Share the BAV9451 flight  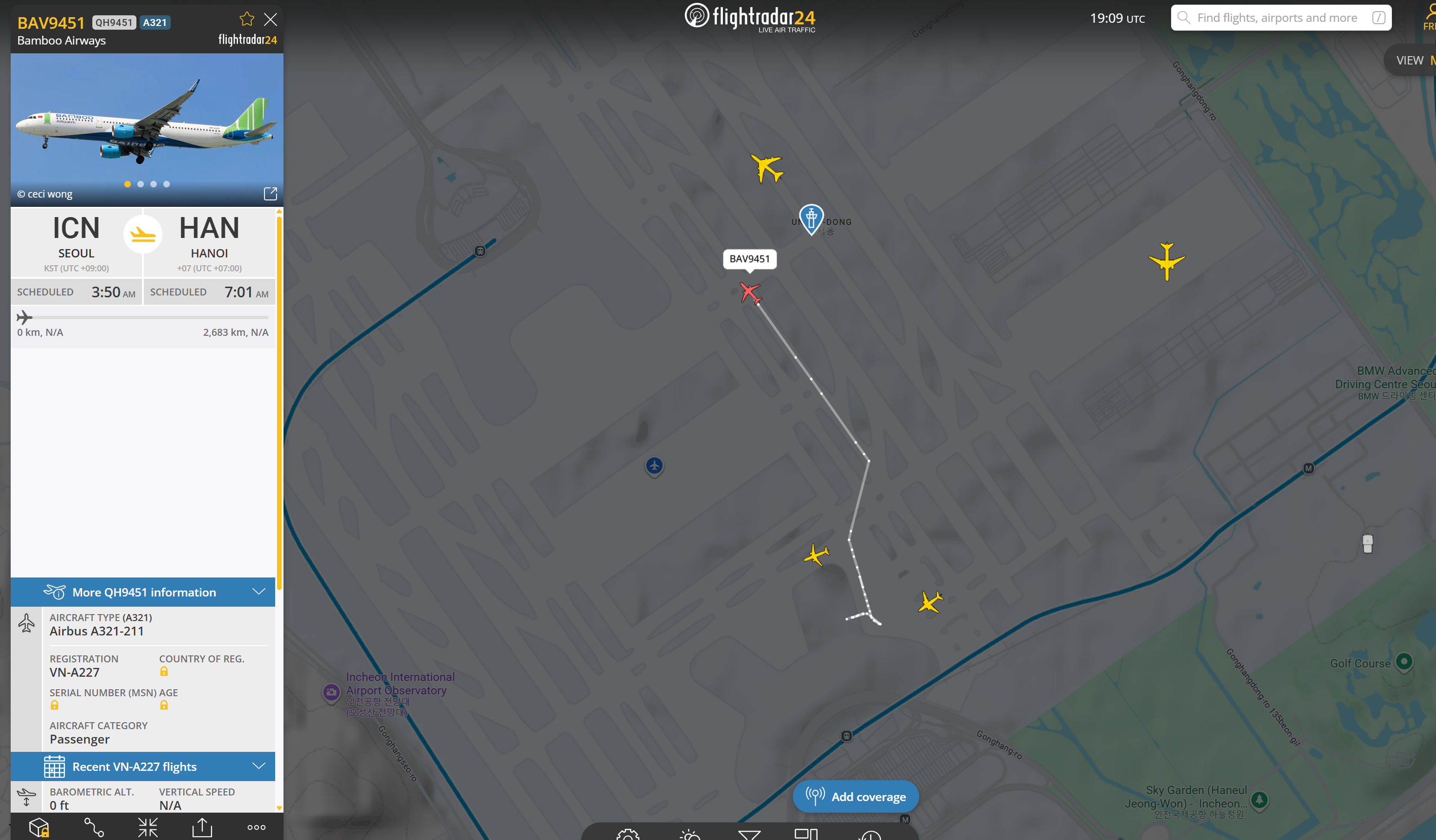[202, 827]
